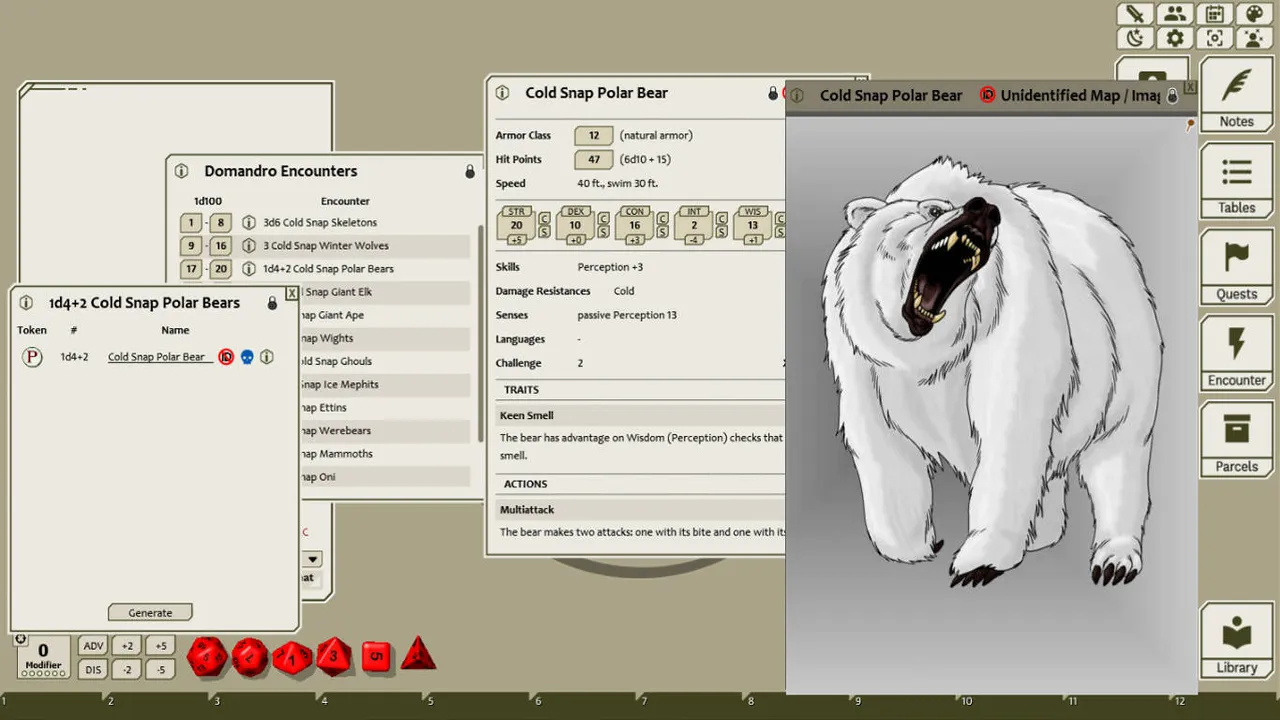Screen dimensions: 1280x720
Task: Click info icon on the polar bear image window
Action: (x=796, y=96)
